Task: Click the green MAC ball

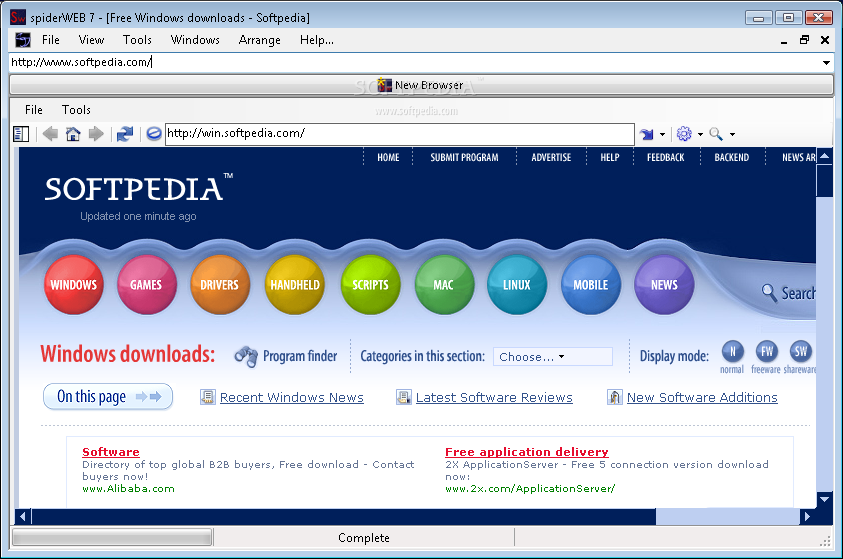Action: pyautogui.click(x=444, y=285)
